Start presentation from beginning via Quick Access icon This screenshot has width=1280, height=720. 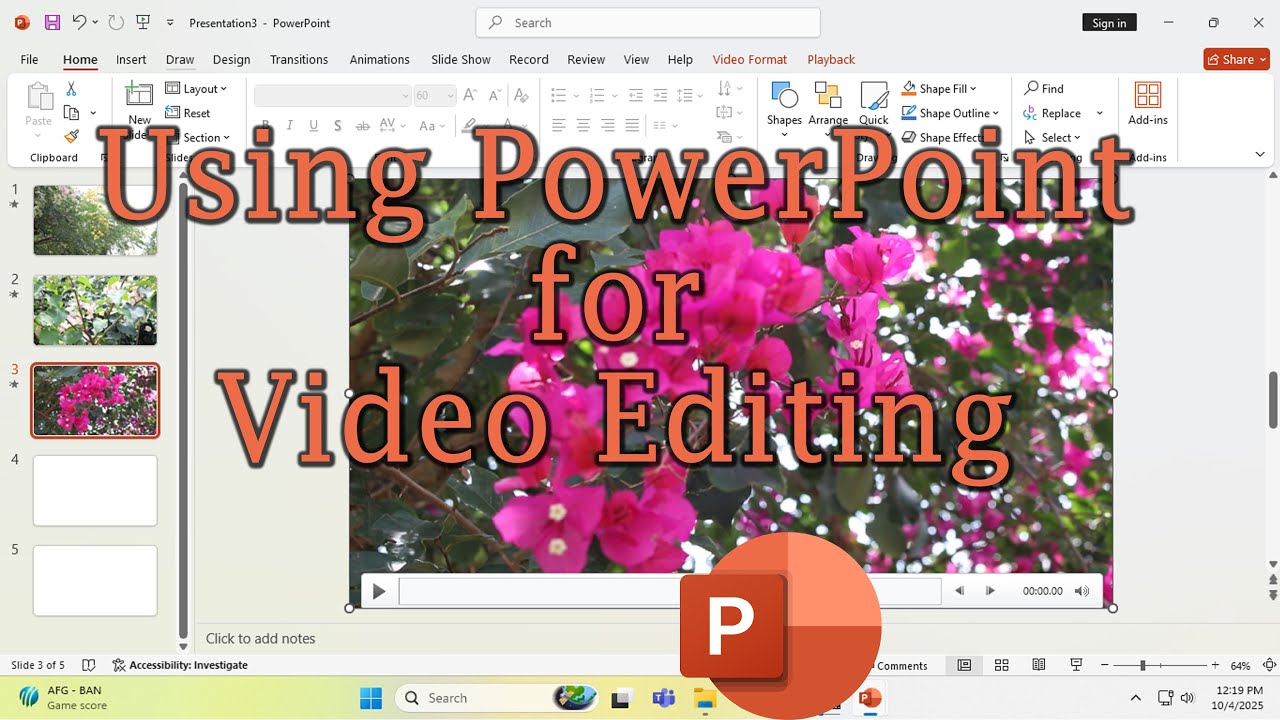point(143,22)
